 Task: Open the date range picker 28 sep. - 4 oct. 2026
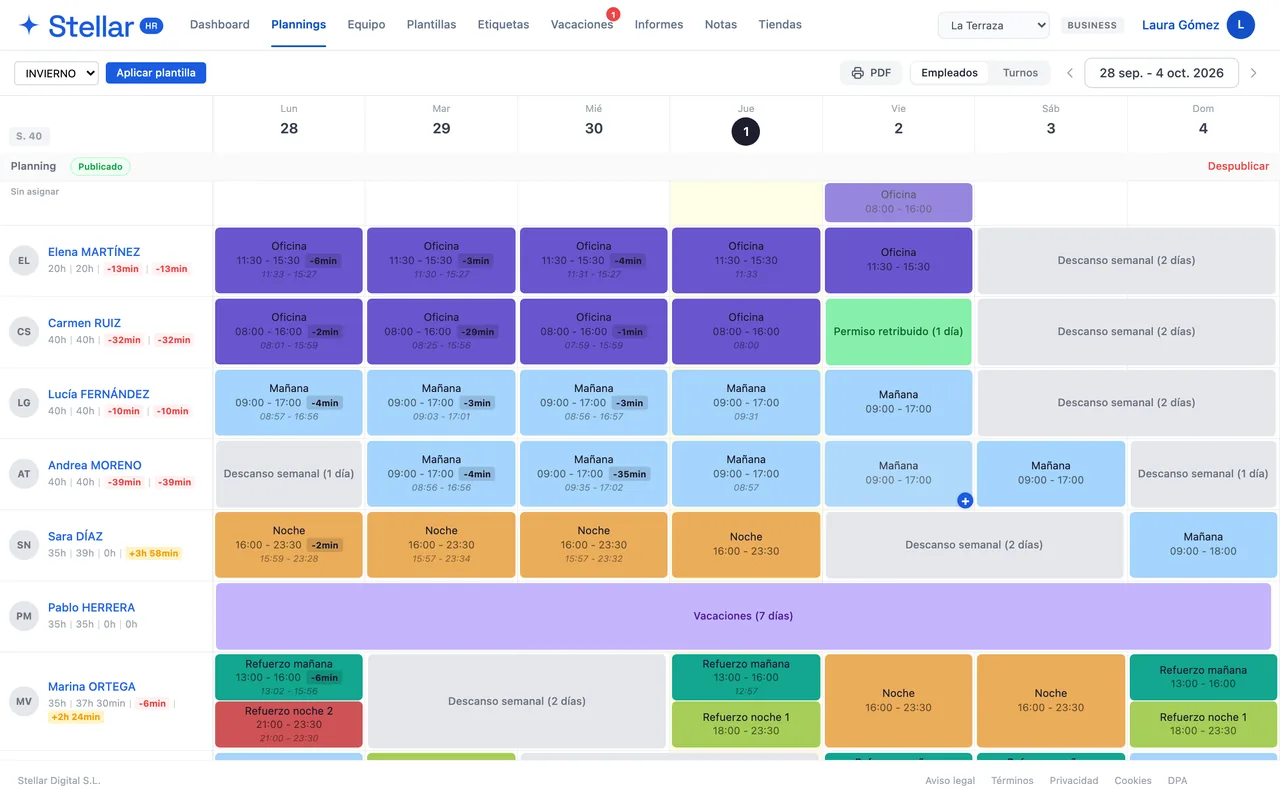1161,73
